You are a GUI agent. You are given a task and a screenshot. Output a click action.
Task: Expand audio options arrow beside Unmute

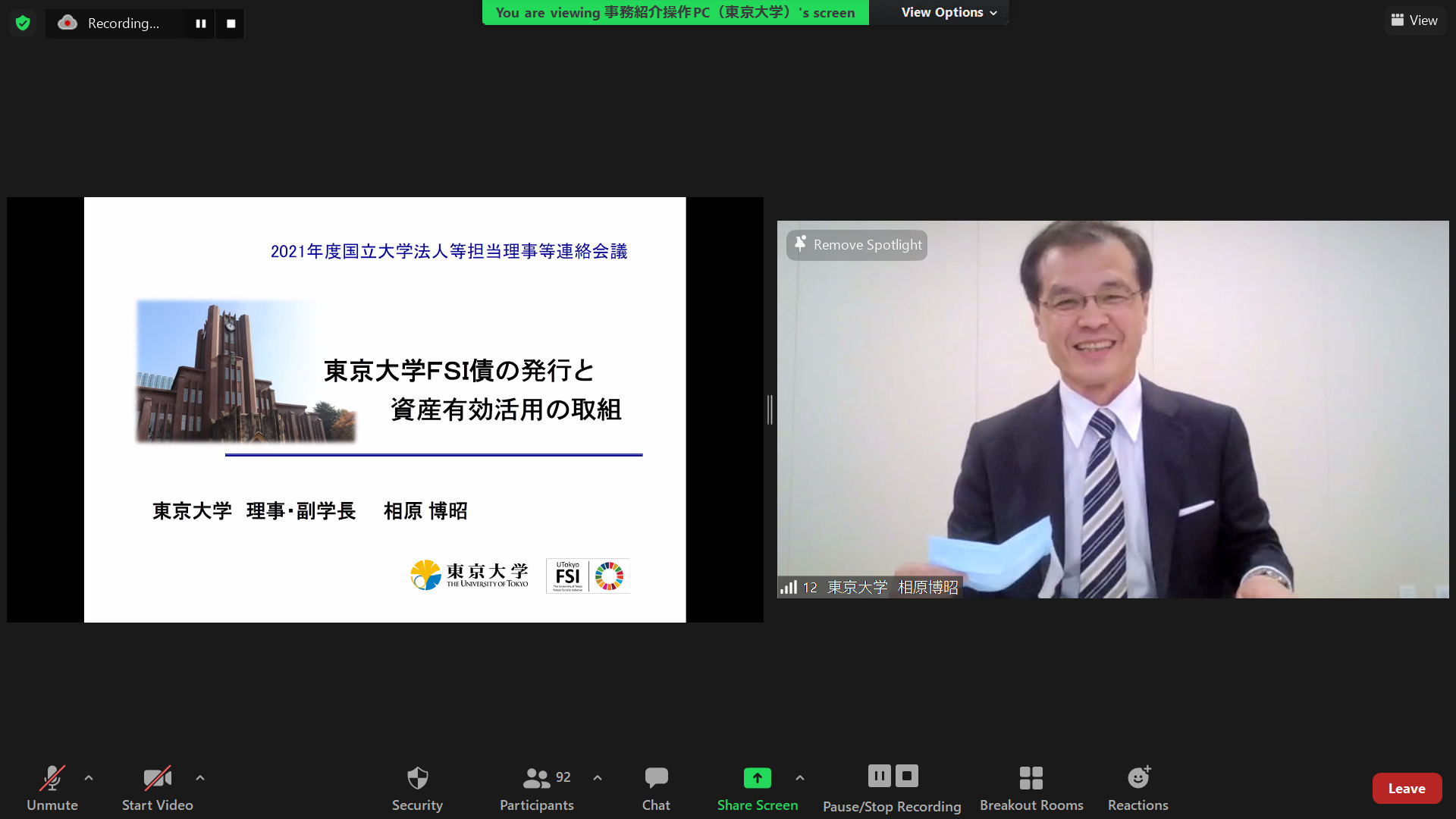(89, 778)
